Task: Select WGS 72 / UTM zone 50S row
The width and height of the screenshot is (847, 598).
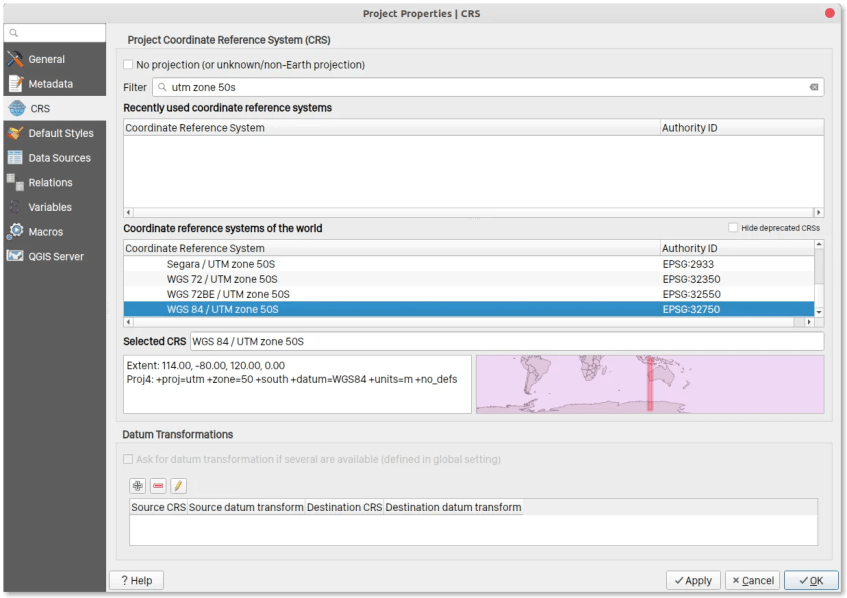Action: (x=468, y=279)
